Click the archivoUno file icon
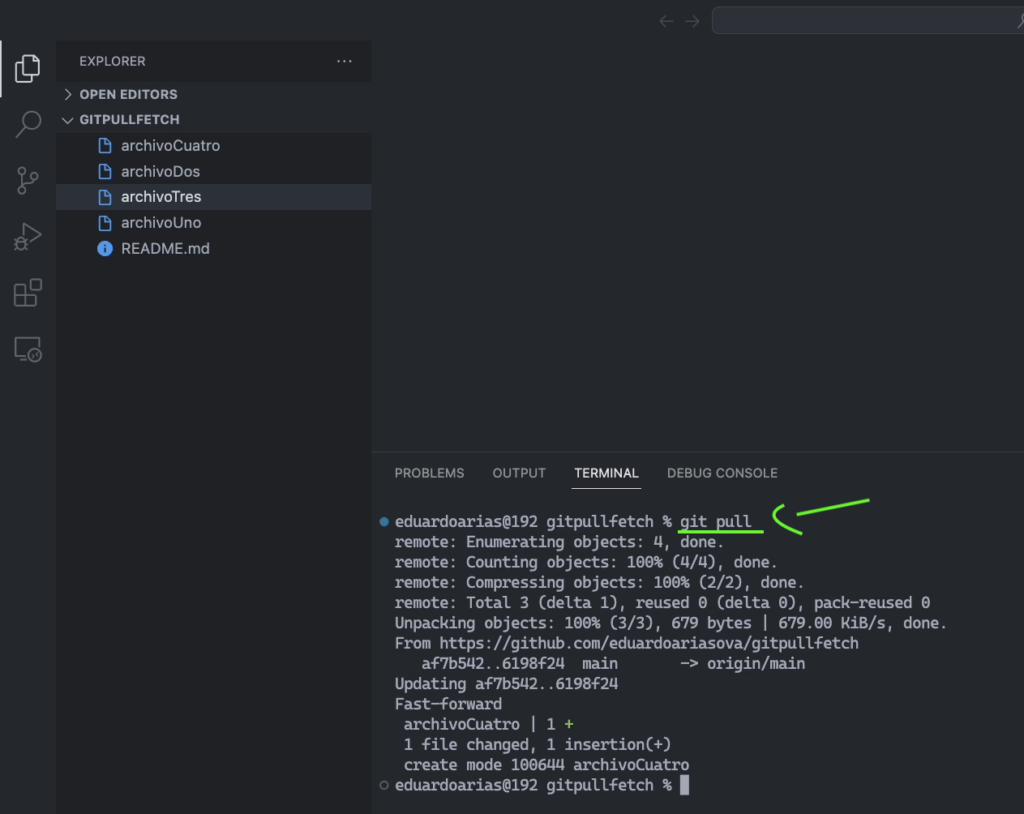The image size is (1024, 814). point(104,223)
